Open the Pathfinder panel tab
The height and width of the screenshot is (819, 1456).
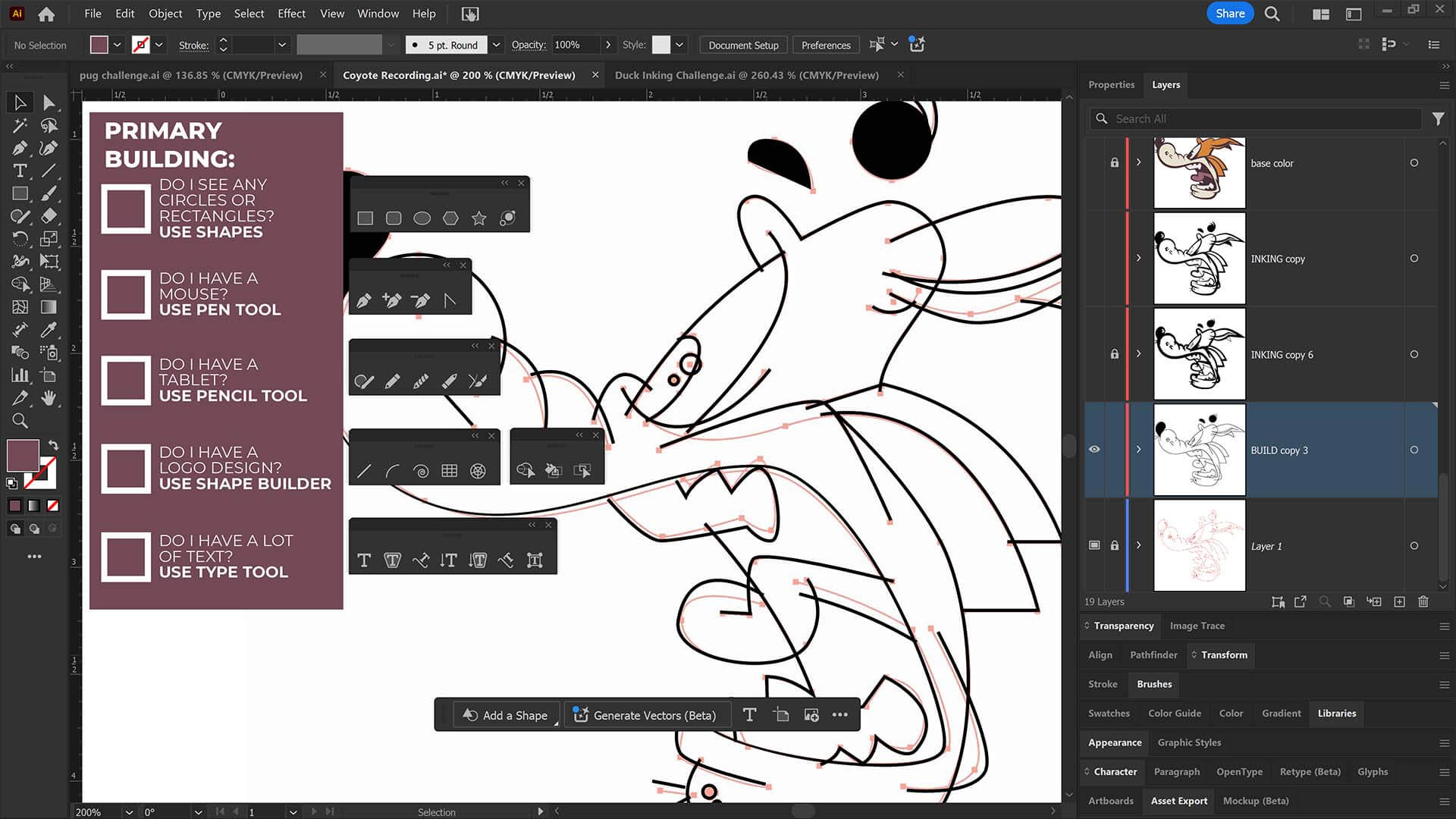point(1153,654)
